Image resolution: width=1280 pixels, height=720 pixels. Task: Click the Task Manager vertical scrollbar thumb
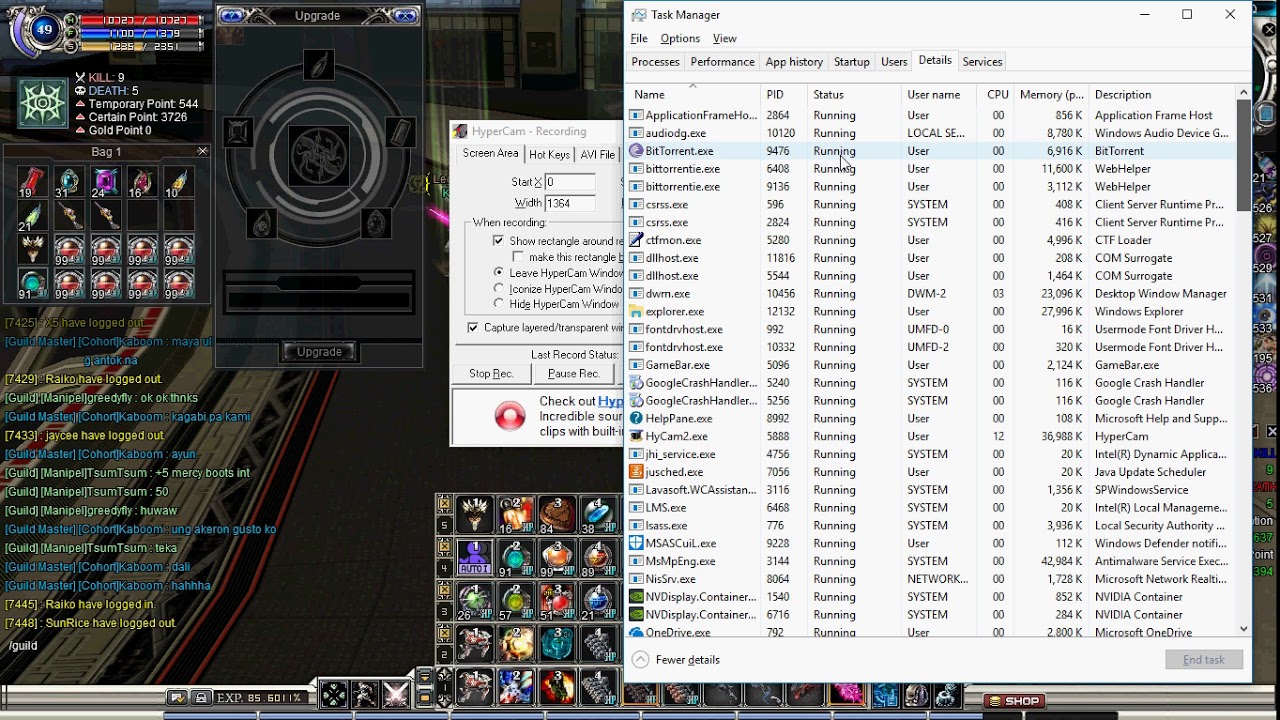point(1243,155)
